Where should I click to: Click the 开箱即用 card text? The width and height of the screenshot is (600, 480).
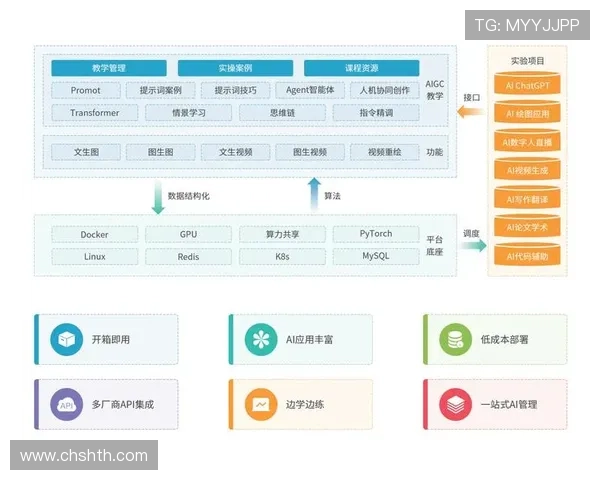(111, 340)
